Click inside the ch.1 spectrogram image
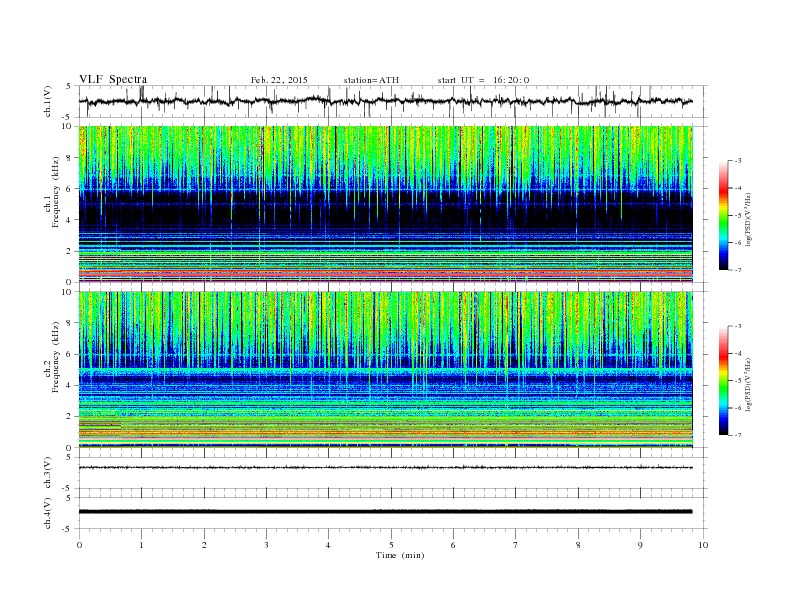 click(x=386, y=204)
